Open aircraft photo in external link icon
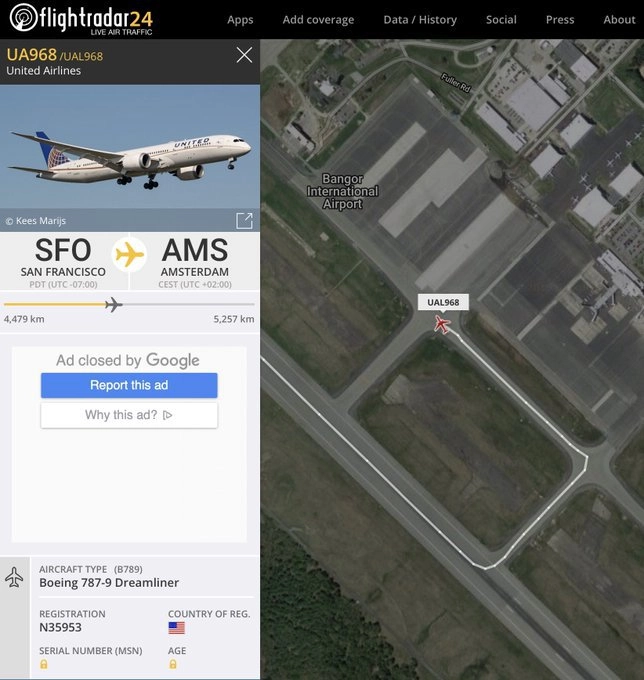The width and height of the screenshot is (644, 680). point(244,220)
